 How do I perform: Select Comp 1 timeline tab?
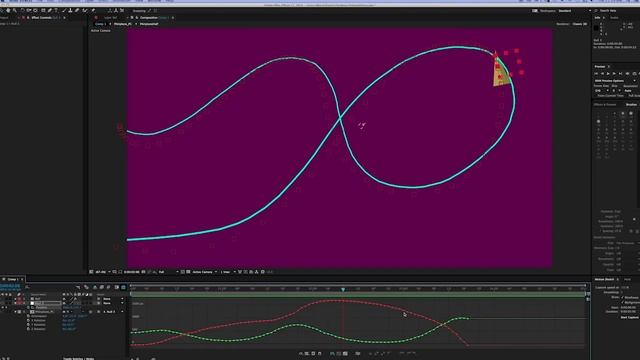[x=12, y=280]
